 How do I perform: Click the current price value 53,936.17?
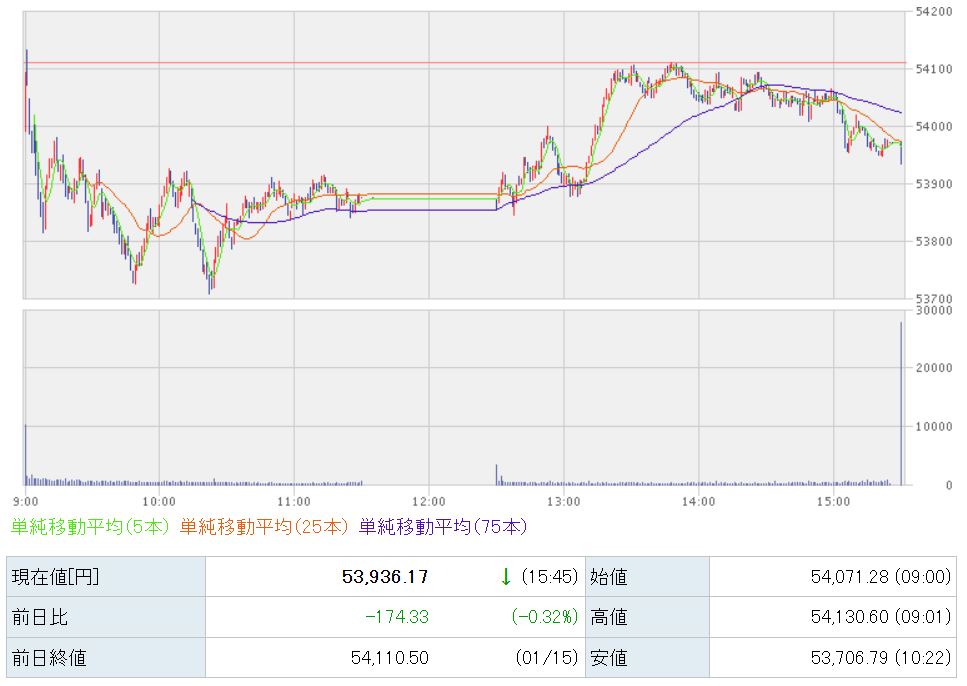click(x=387, y=577)
